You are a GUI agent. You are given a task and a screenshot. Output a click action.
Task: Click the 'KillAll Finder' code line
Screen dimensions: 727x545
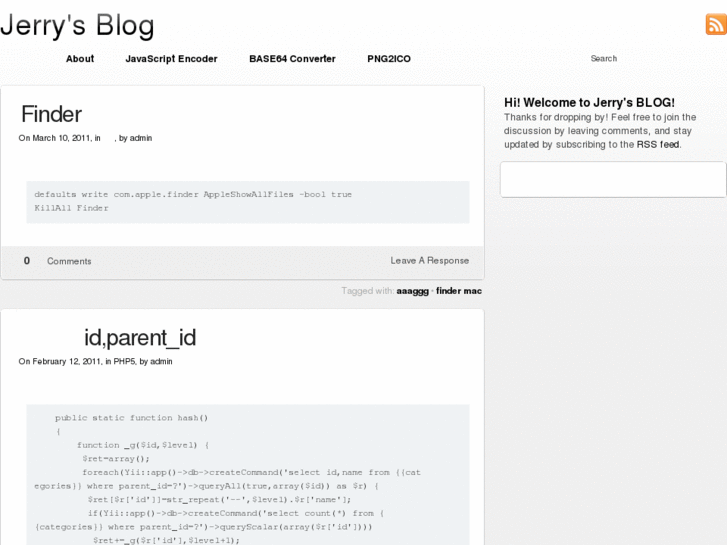[x=71, y=208]
